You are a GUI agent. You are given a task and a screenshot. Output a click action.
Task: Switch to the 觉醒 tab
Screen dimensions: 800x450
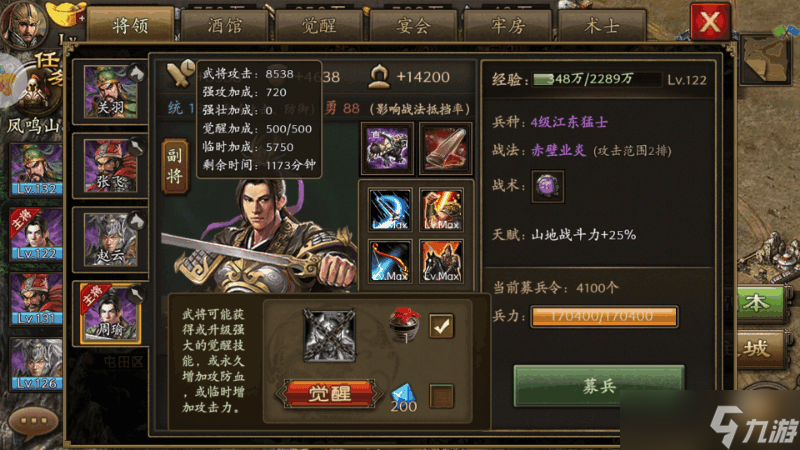pos(319,26)
